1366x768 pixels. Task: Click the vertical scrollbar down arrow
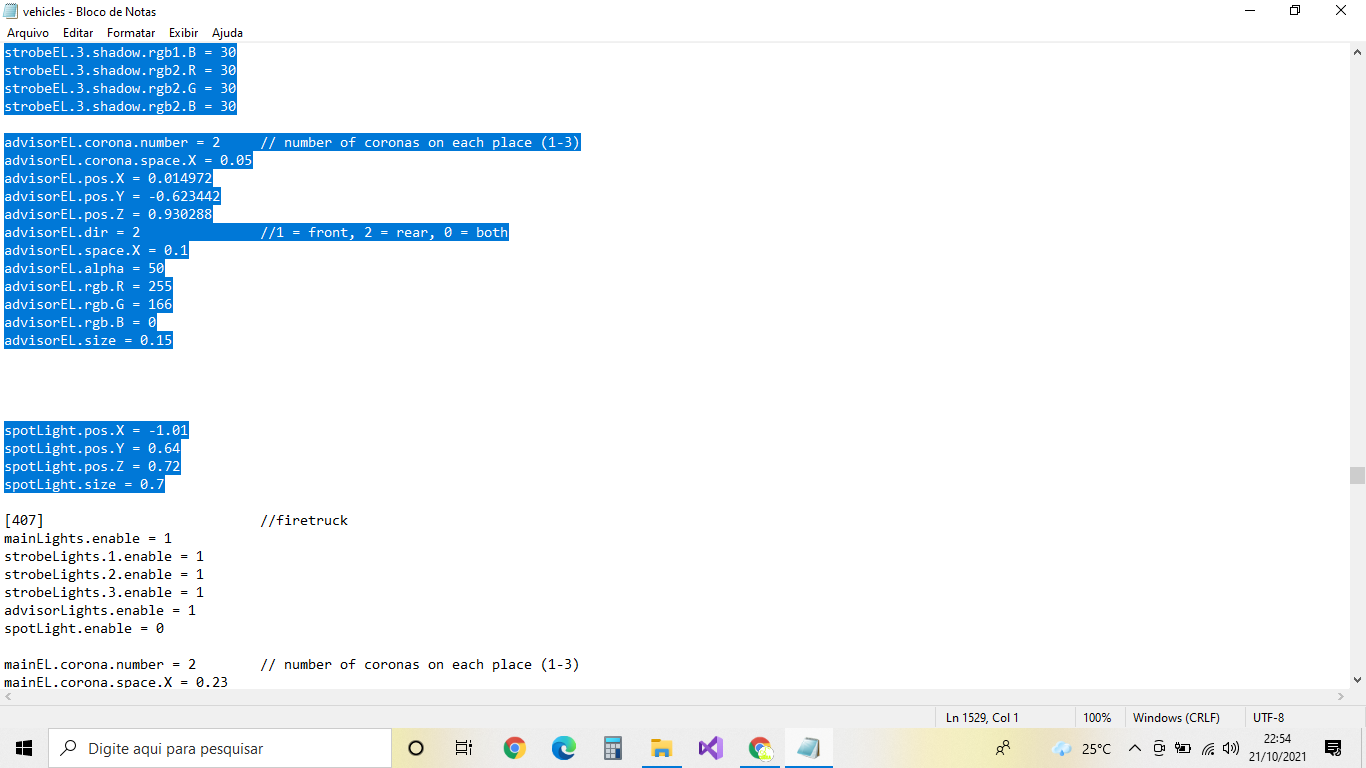[x=1357, y=680]
